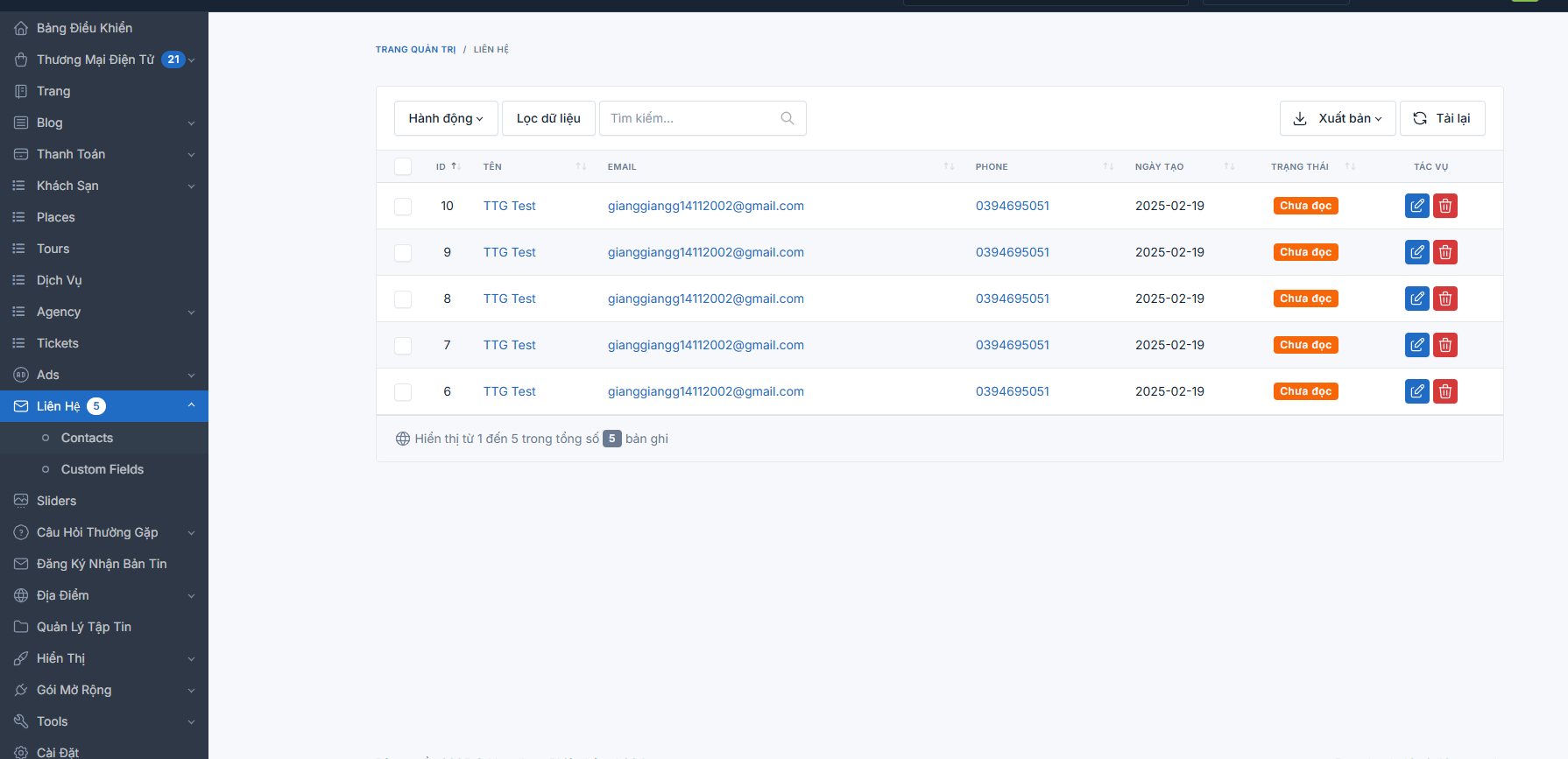The height and width of the screenshot is (759, 1568).
Task: Open the Custom Fields submenu item
Action: pyautogui.click(x=104, y=469)
